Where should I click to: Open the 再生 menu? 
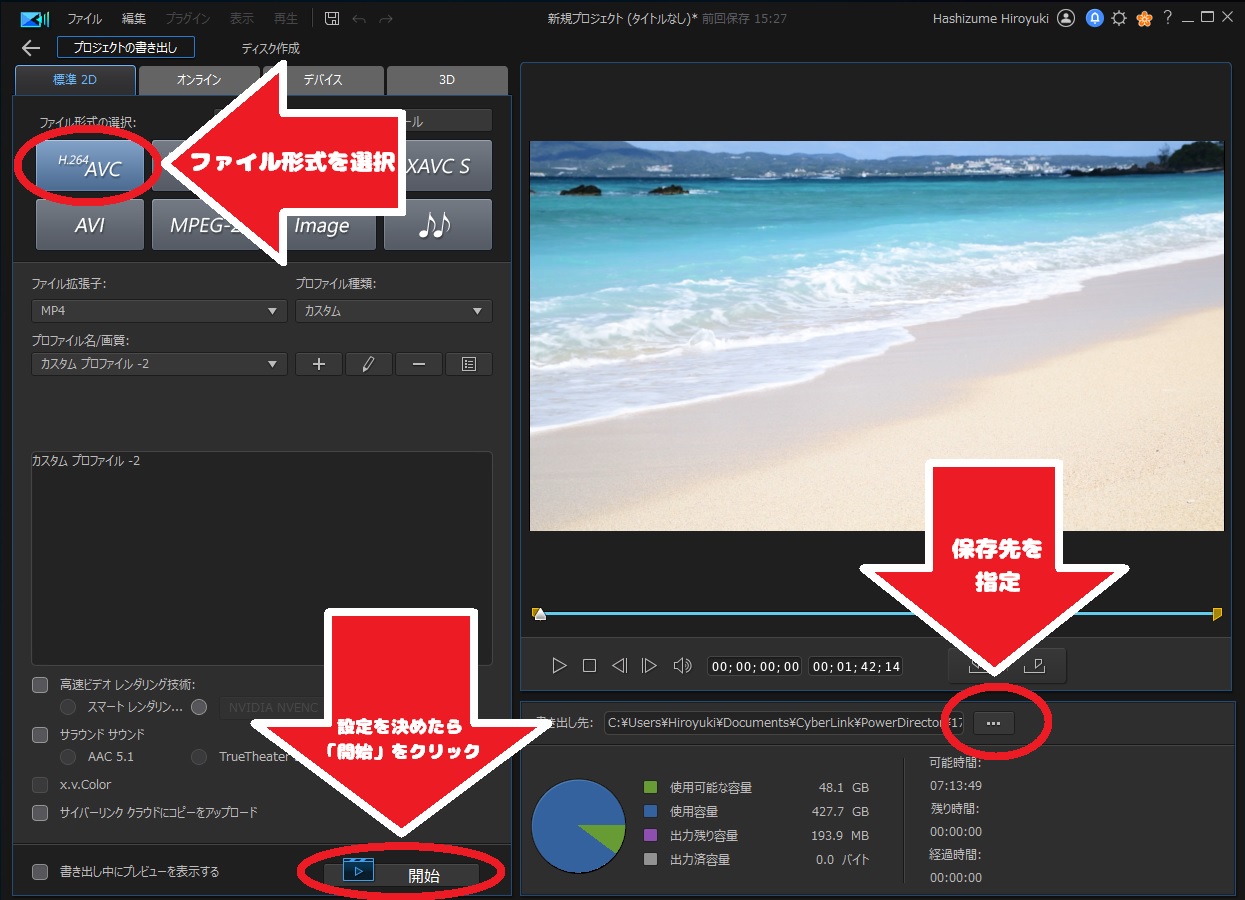coord(285,19)
